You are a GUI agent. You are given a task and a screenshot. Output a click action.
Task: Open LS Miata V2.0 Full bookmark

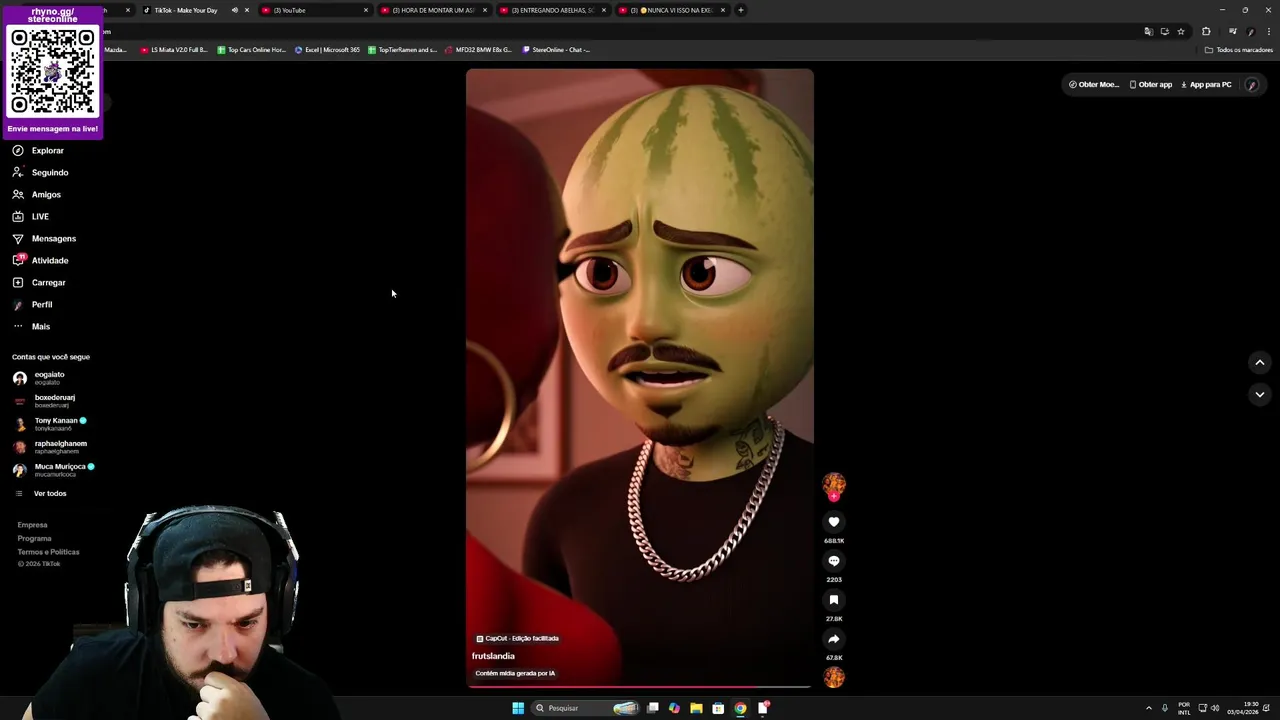[x=174, y=50]
